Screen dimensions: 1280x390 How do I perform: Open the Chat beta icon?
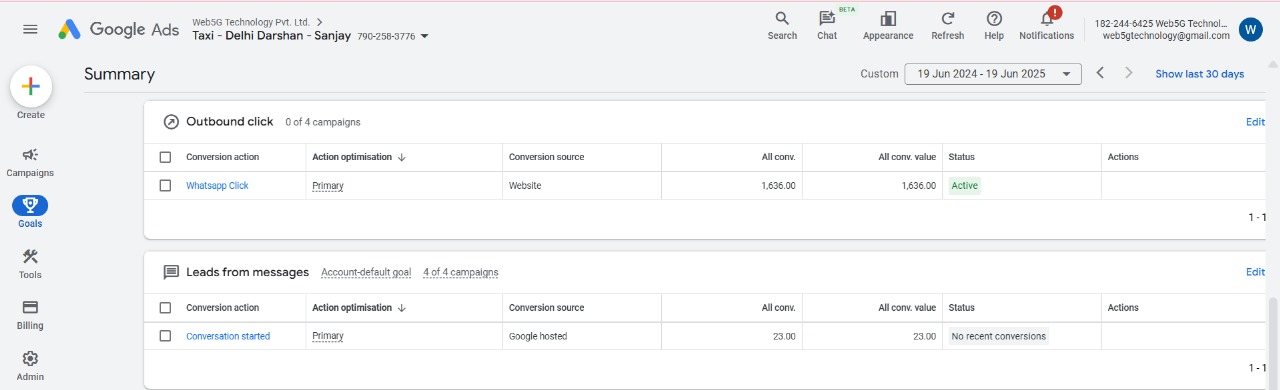tap(826, 19)
